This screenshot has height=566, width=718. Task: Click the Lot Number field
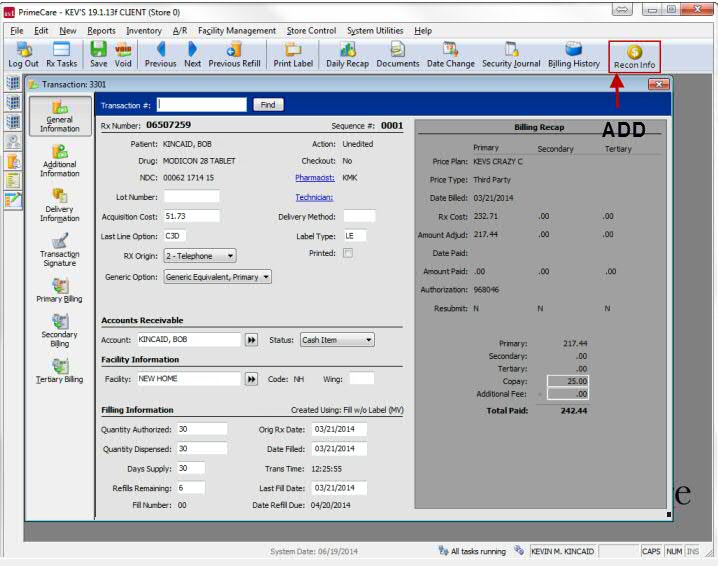191,197
